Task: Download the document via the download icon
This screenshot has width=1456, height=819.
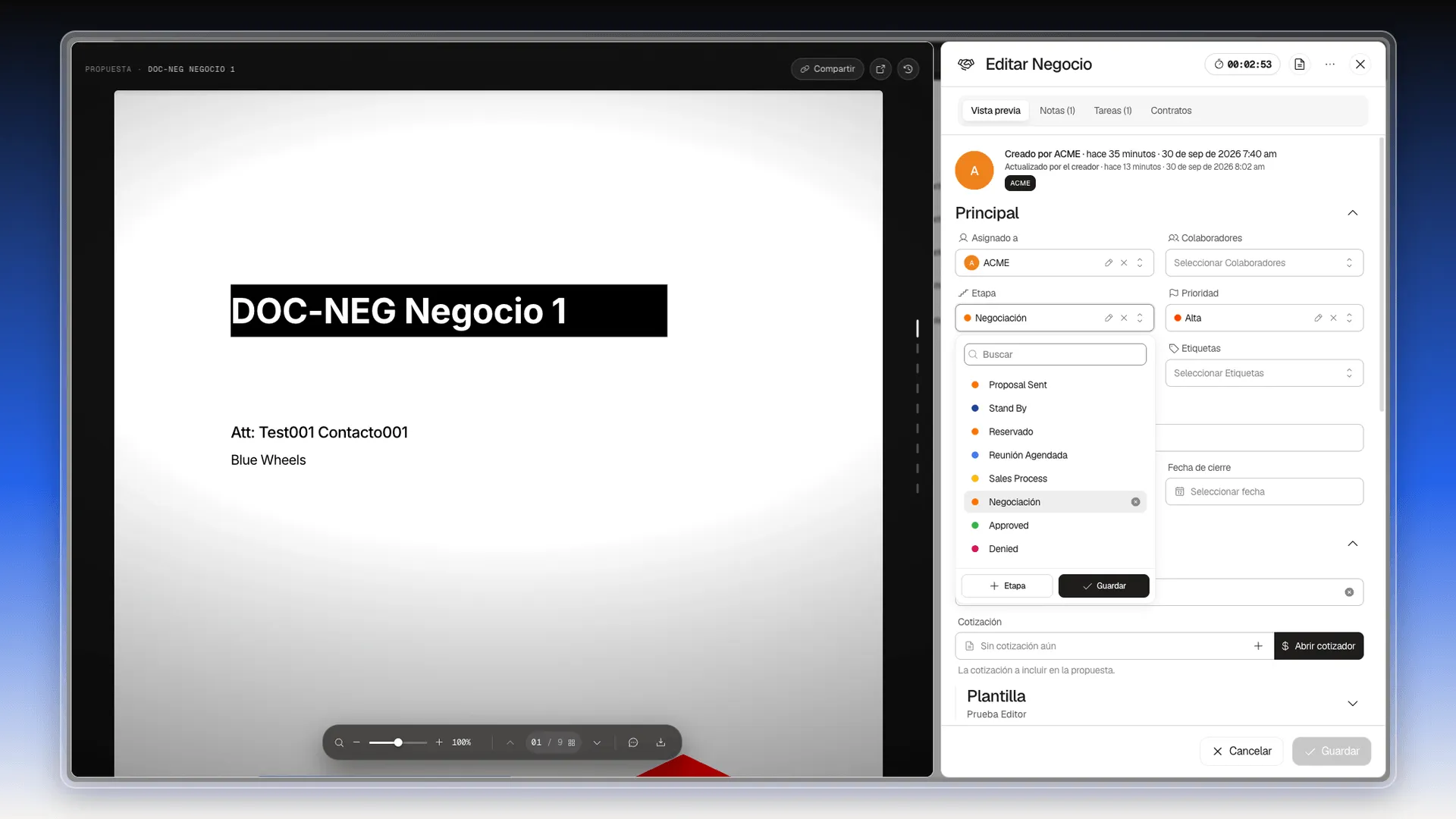Action: (x=661, y=742)
